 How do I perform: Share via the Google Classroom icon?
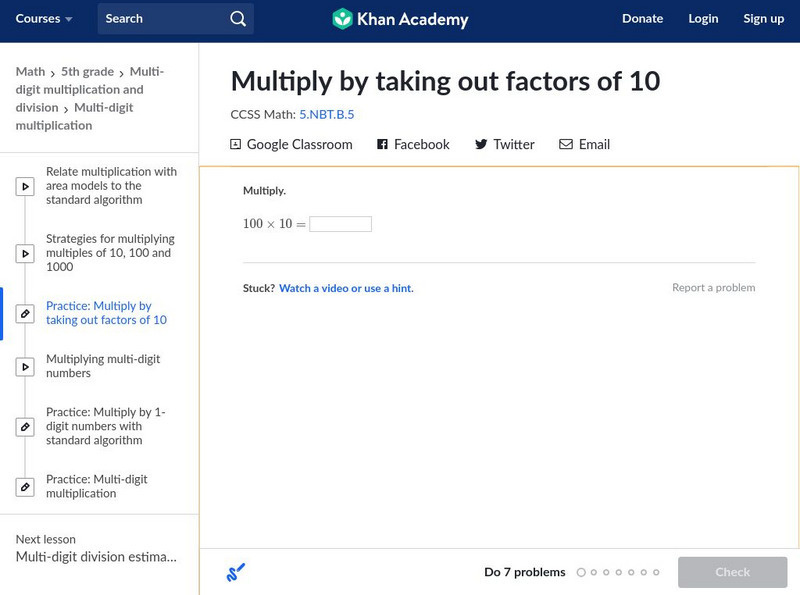point(236,145)
